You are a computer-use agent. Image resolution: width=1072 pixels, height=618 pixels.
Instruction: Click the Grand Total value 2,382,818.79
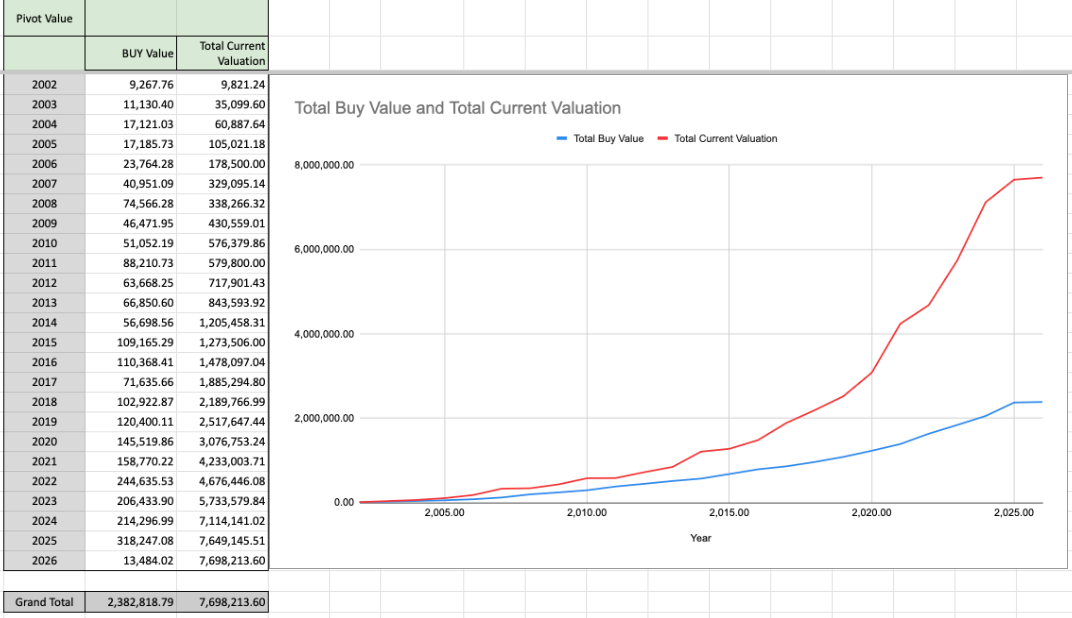pyautogui.click(x=132, y=602)
